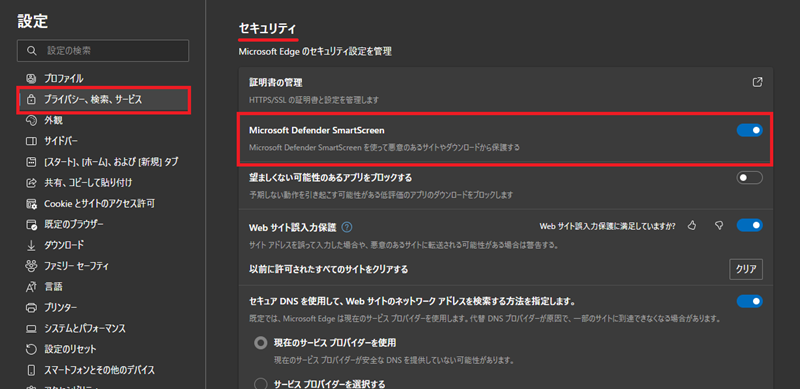This screenshot has width=800, height=389.
Task: Select 現在のサービス プロバイダーを使用 radio button
Action: coord(260,343)
